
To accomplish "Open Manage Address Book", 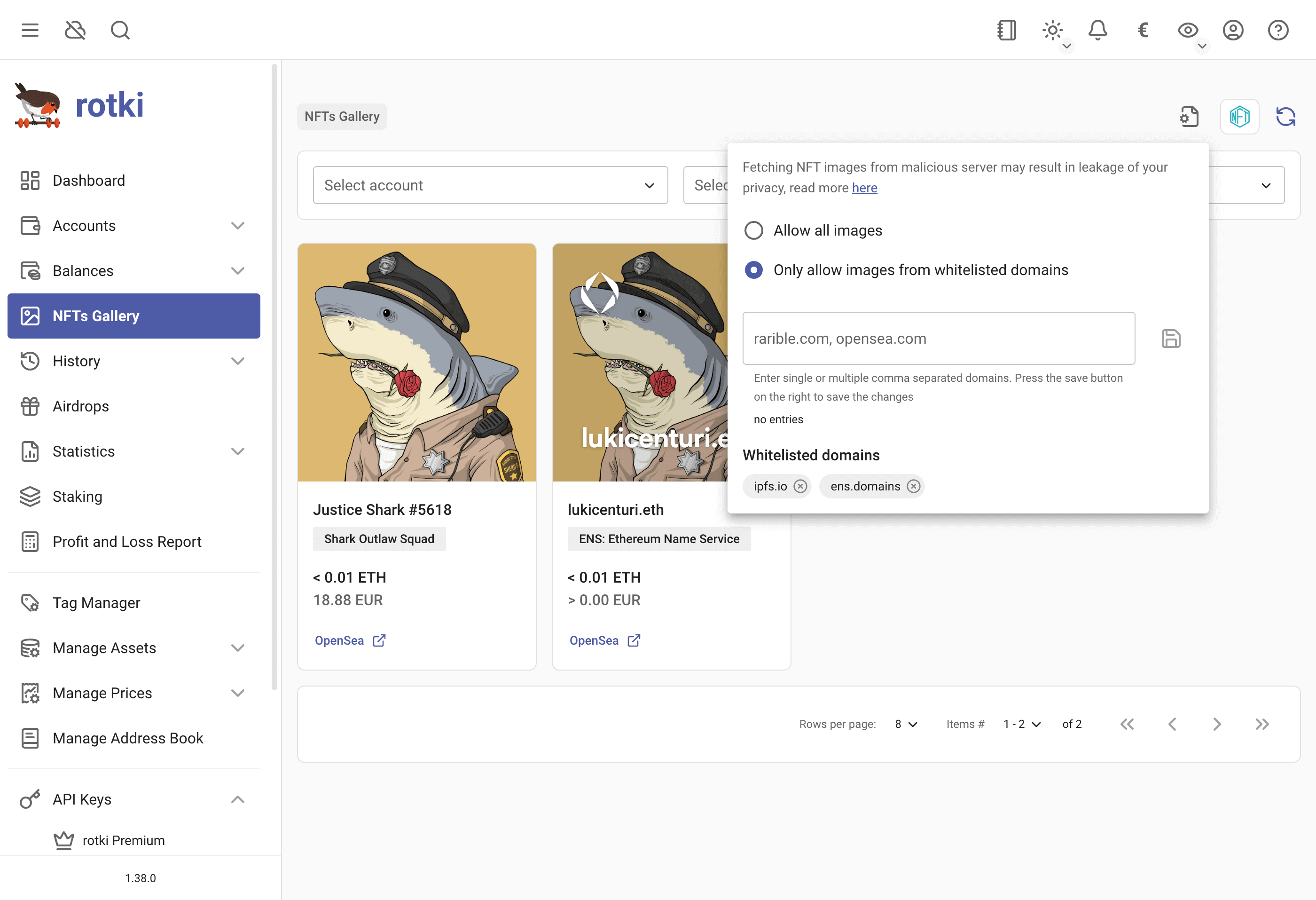I will [133, 738].
